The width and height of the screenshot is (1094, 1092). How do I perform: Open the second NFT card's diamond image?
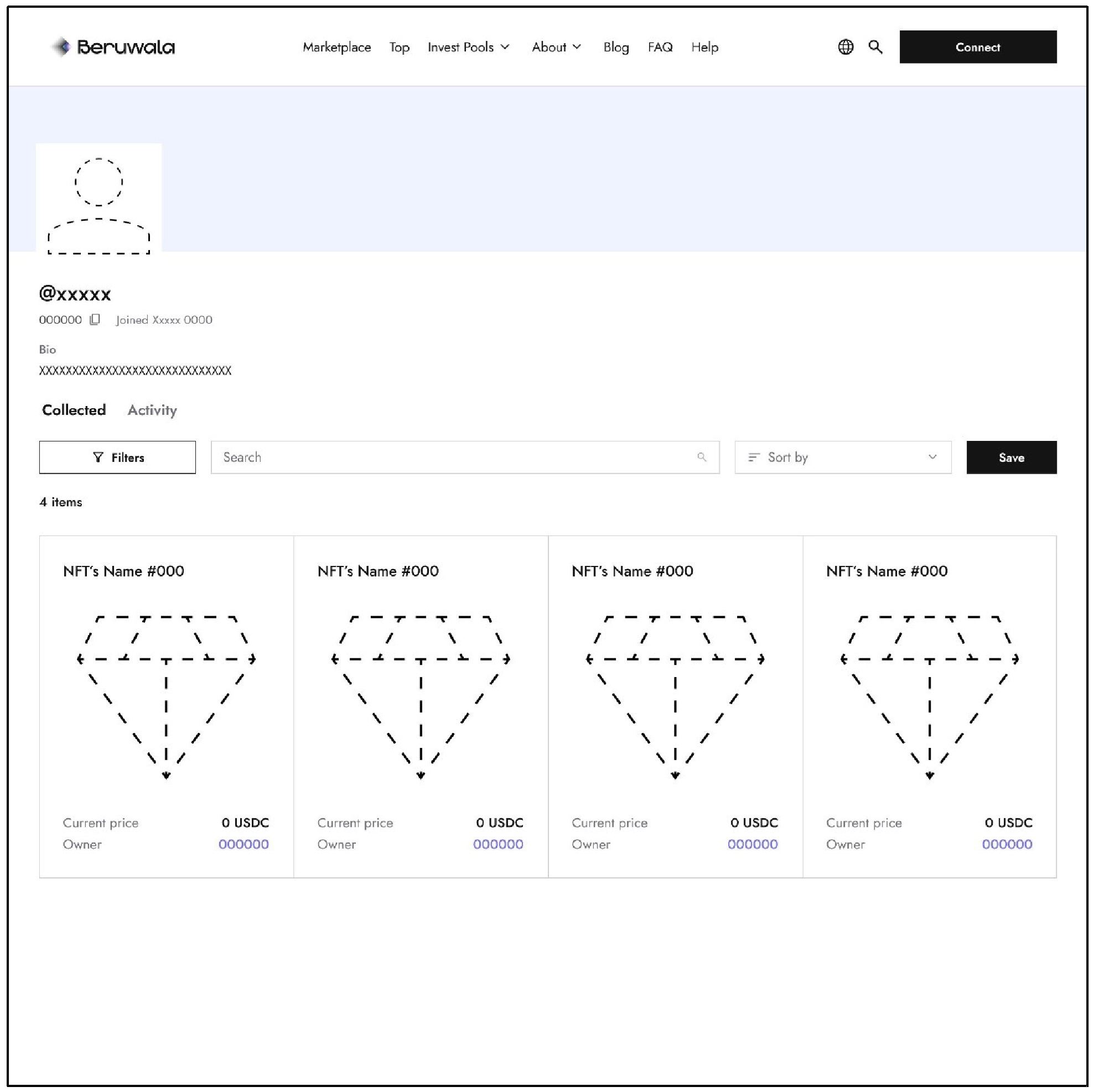coord(421,697)
